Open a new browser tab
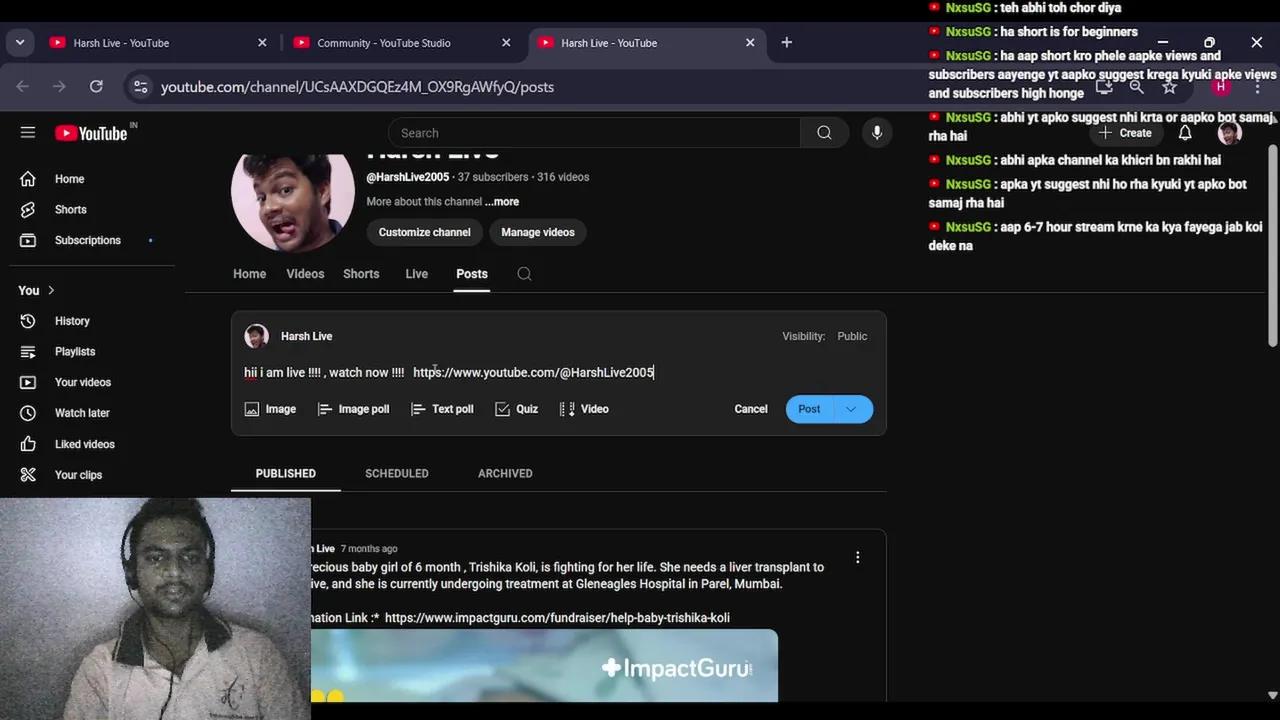The width and height of the screenshot is (1280, 720). click(786, 43)
